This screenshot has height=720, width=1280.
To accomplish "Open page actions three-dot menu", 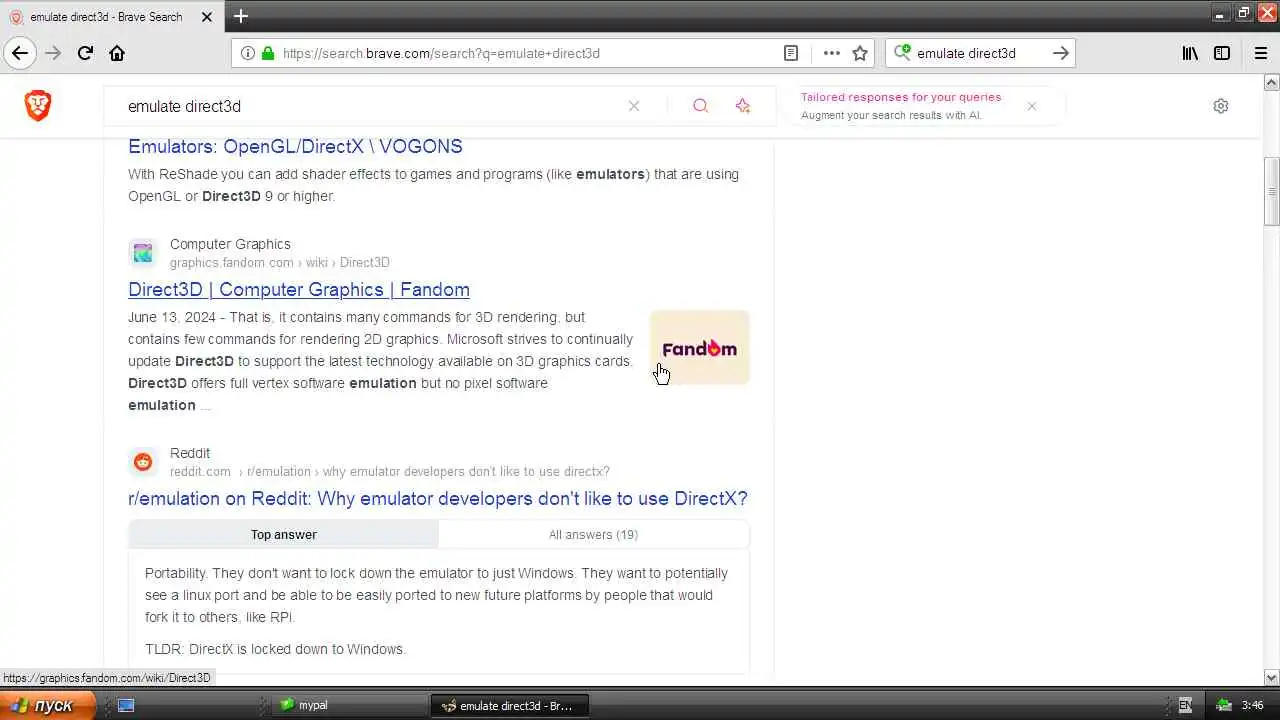I will click(x=831, y=53).
